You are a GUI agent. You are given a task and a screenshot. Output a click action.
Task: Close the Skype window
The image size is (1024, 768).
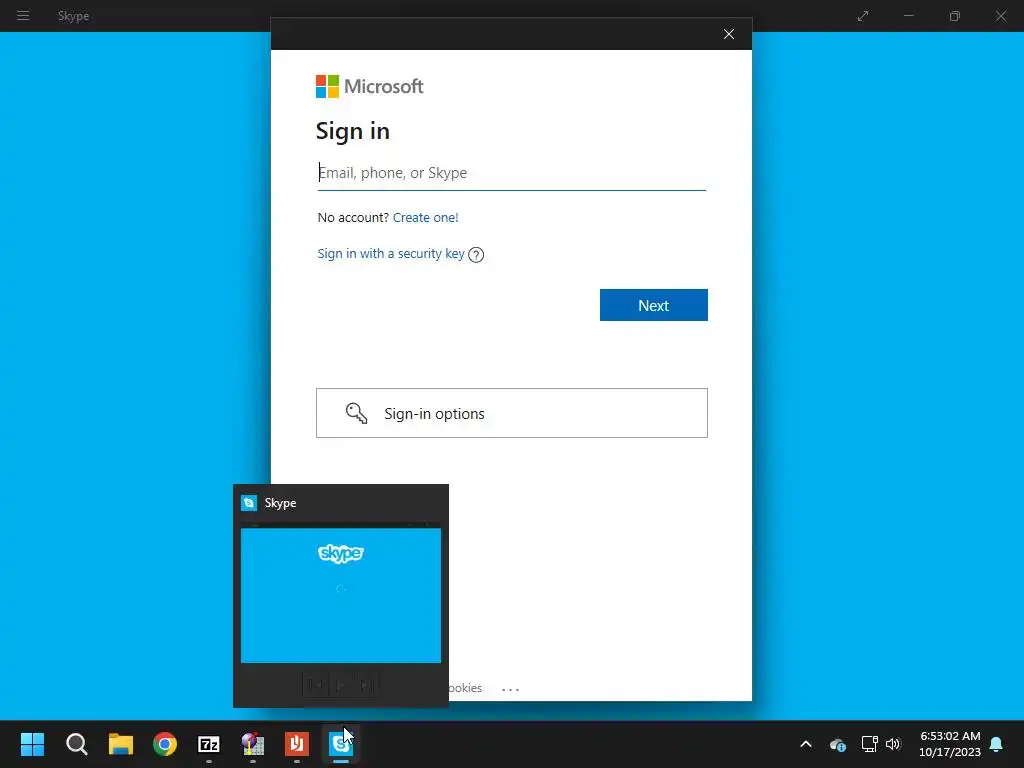pyautogui.click(x=1000, y=16)
